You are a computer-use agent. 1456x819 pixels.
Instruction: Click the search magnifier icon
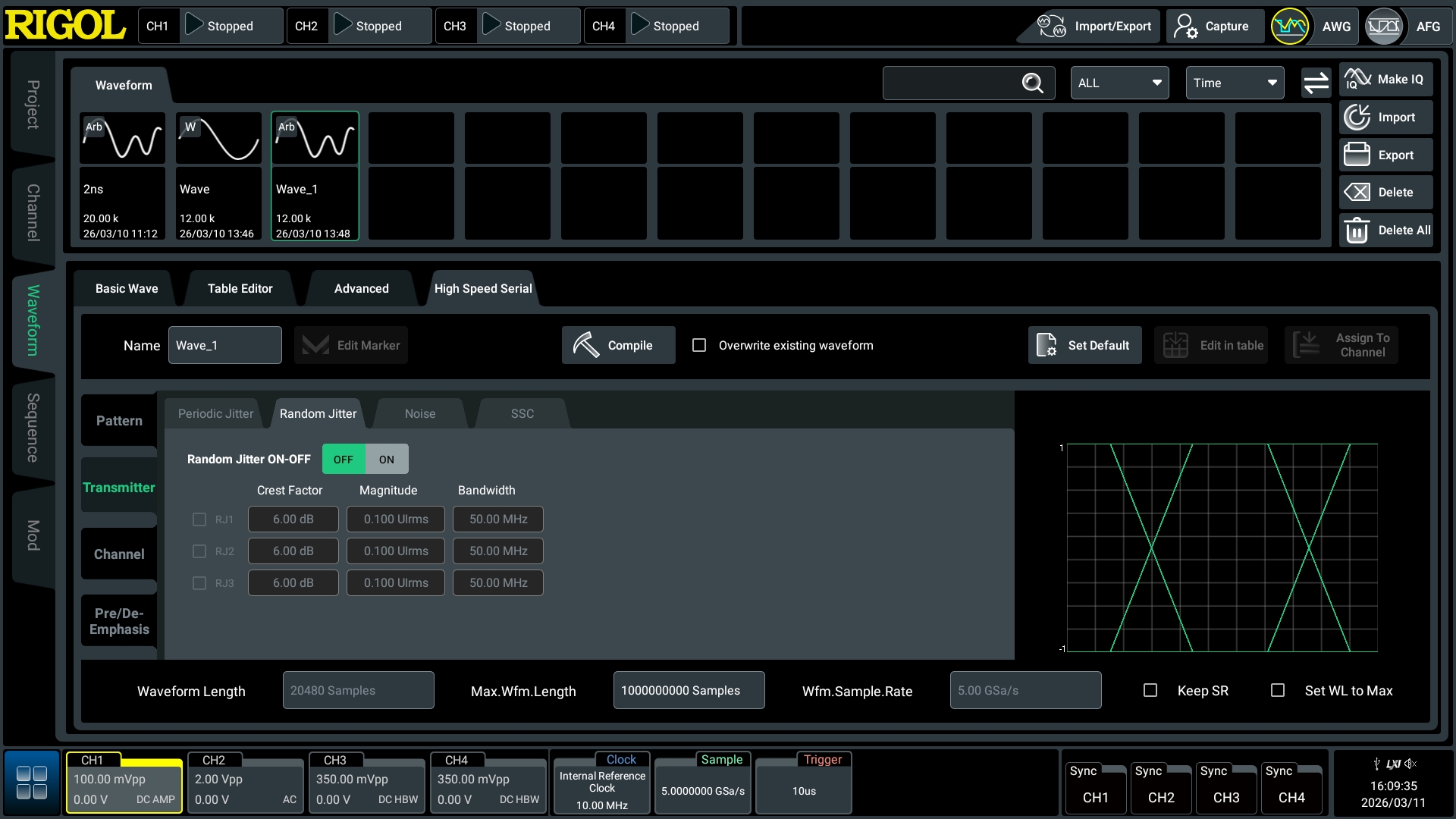click(1032, 83)
